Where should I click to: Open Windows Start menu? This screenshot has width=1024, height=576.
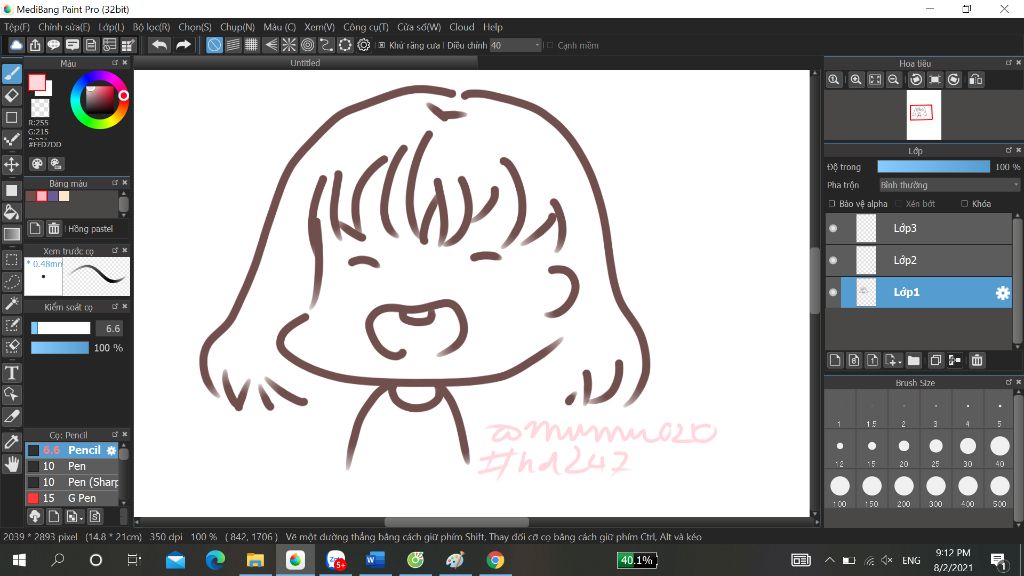pyautogui.click(x=19, y=560)
